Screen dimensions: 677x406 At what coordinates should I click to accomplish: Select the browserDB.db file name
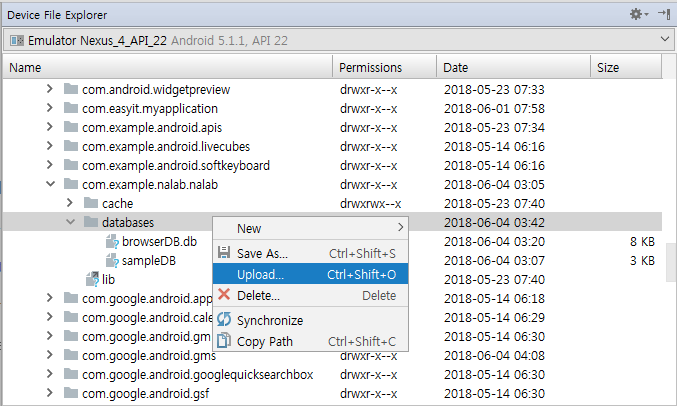tap(159, 241)
